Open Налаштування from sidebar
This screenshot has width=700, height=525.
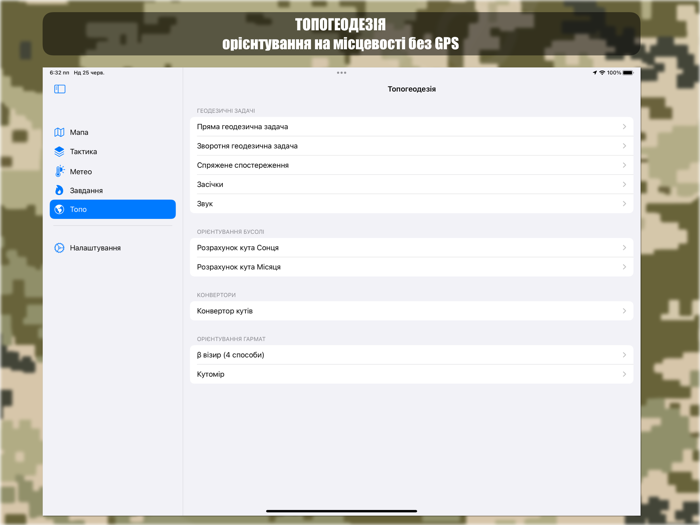tap(112, 248)
